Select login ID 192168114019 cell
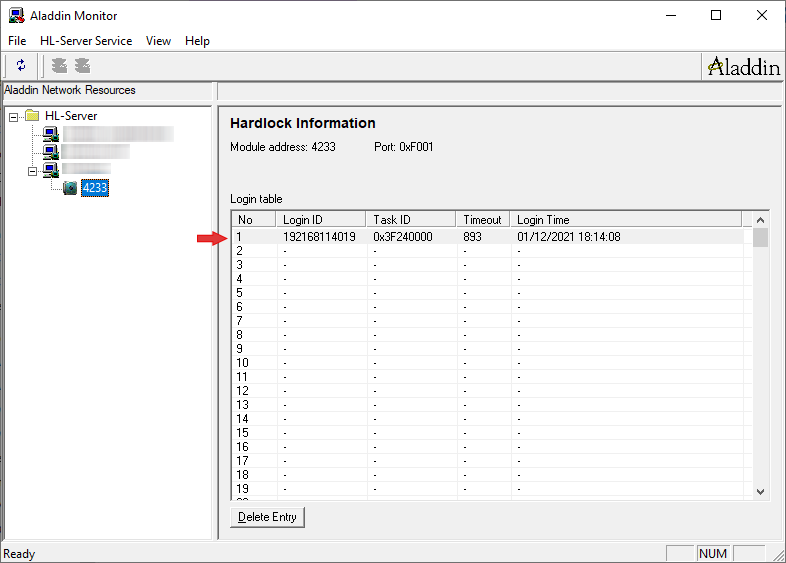Viewport: 786px width, 563px height. pyautogui.click(x=319, y=237)
